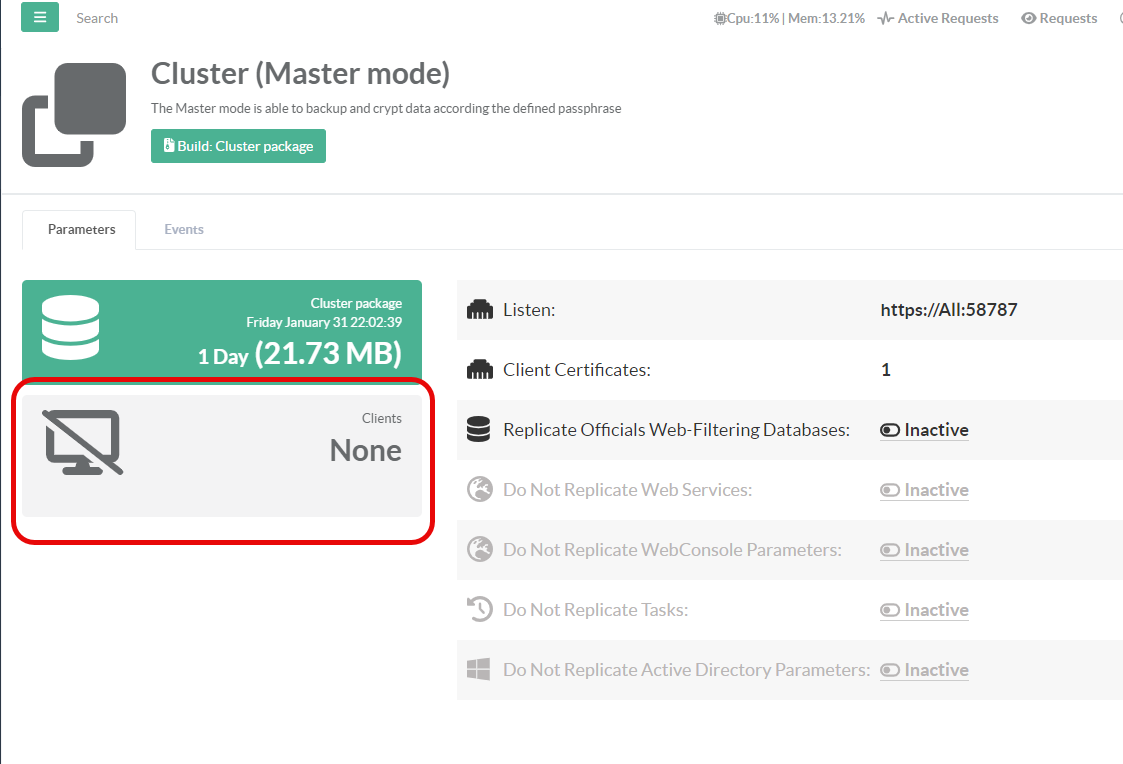Click the crossed-out monitor Clients icon

click(84, 442)
